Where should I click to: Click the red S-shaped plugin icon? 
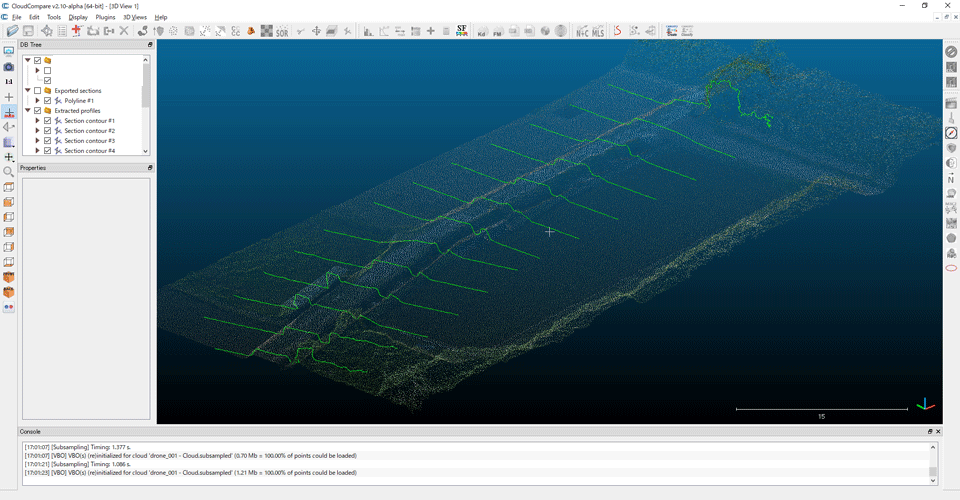point(617,31)
